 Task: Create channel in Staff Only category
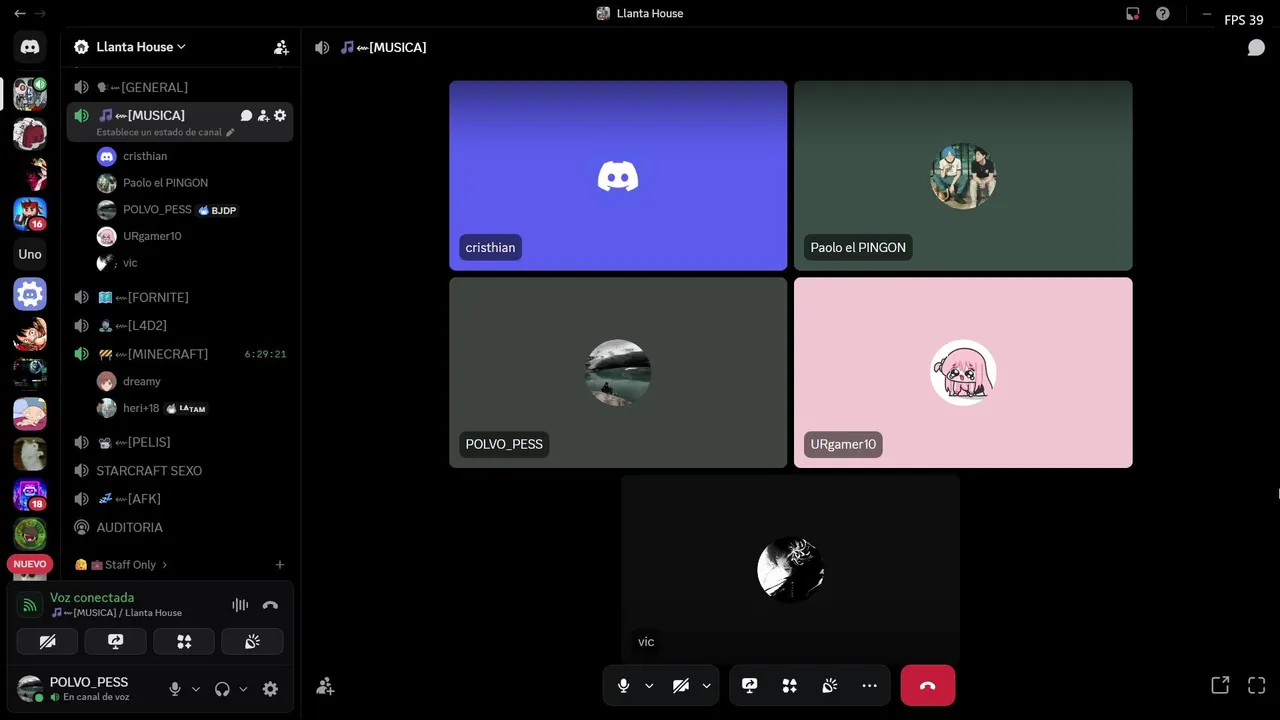tap(280, 565)
